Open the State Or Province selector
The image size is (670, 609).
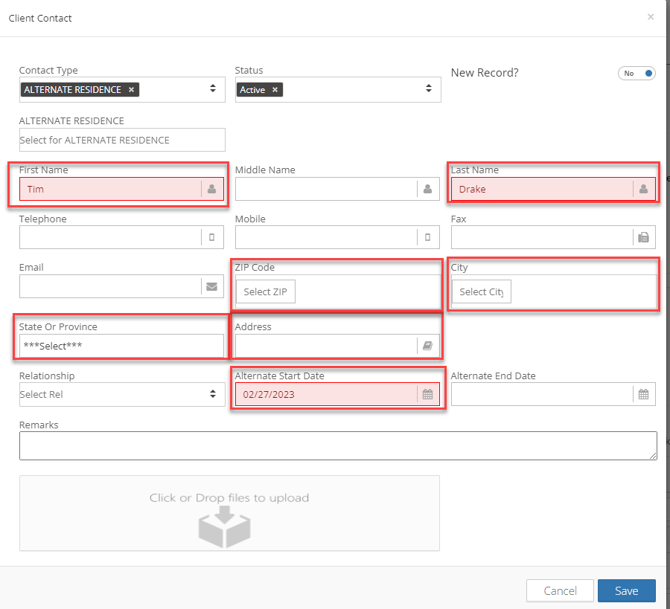click(x=121, y=346)
